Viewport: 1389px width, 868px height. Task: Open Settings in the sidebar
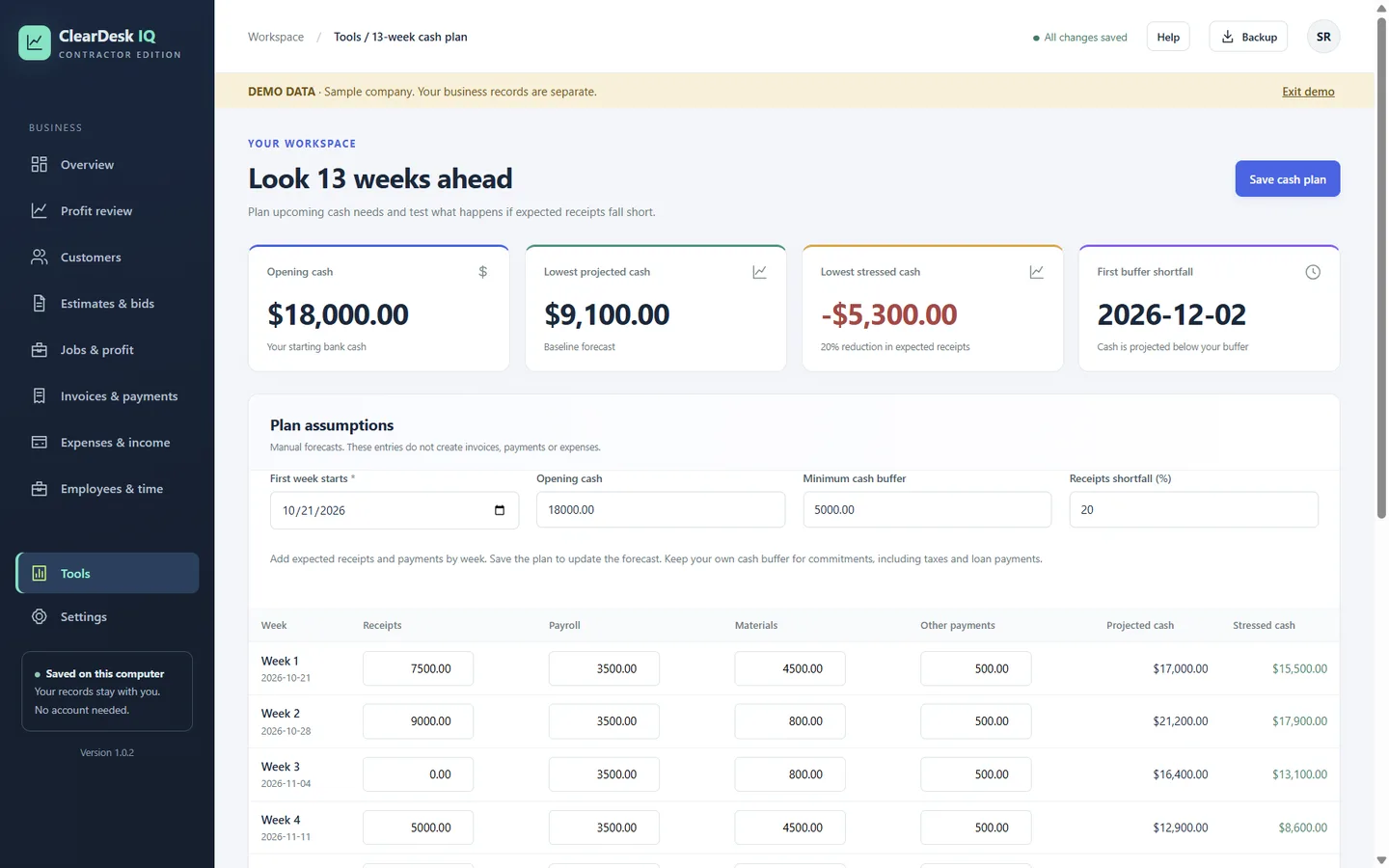click(x=107, y=617)
